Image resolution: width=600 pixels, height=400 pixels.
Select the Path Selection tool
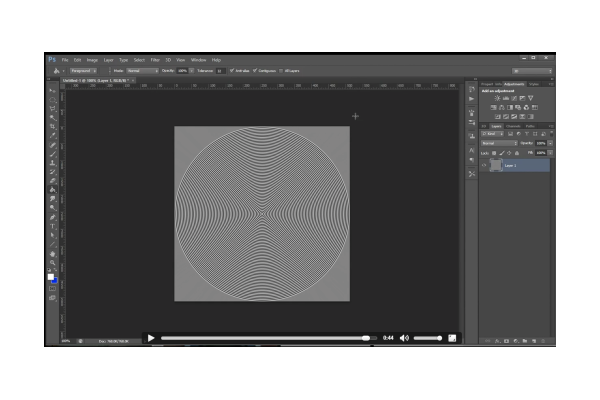(x=52, y=235)
